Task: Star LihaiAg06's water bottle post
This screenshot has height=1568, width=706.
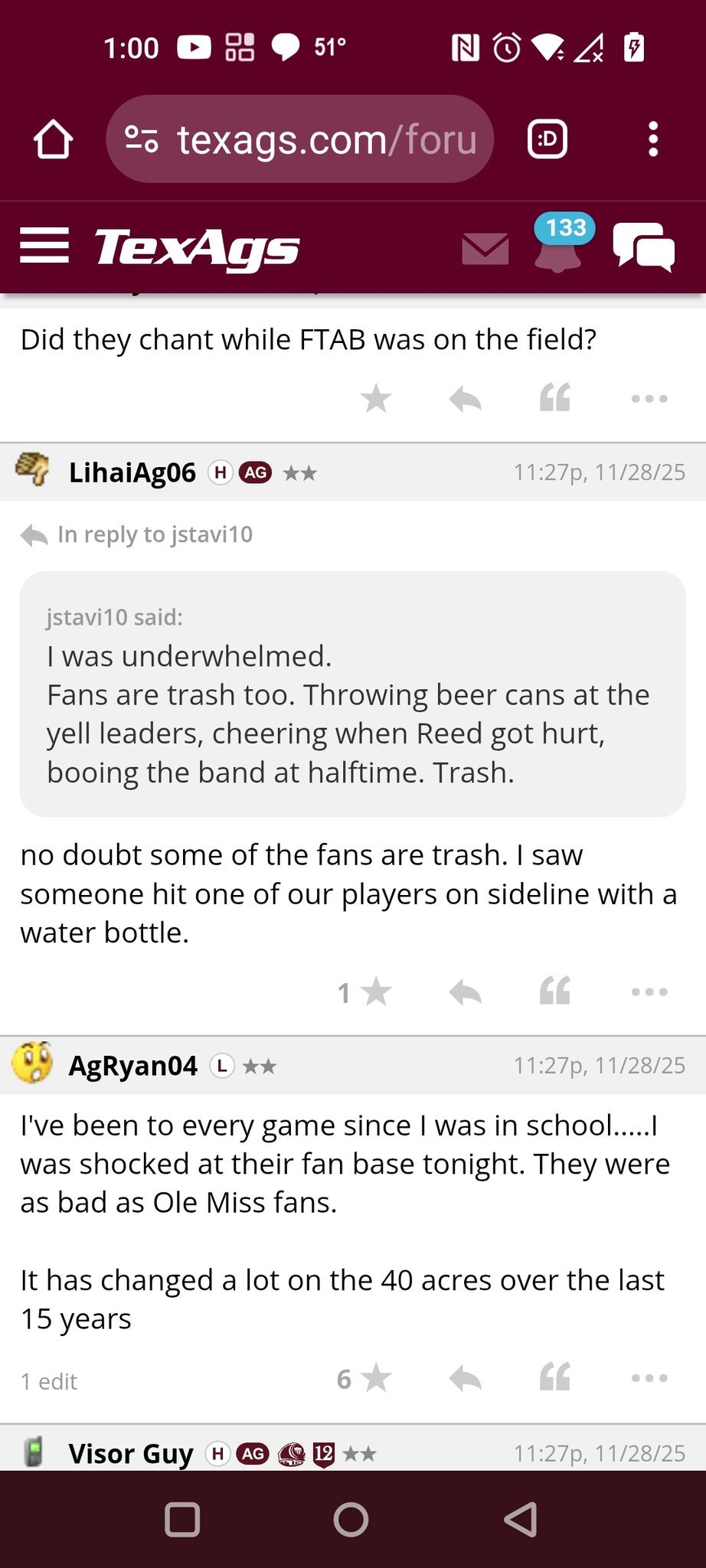Action: pyautogui.click(x=375, y=992)
